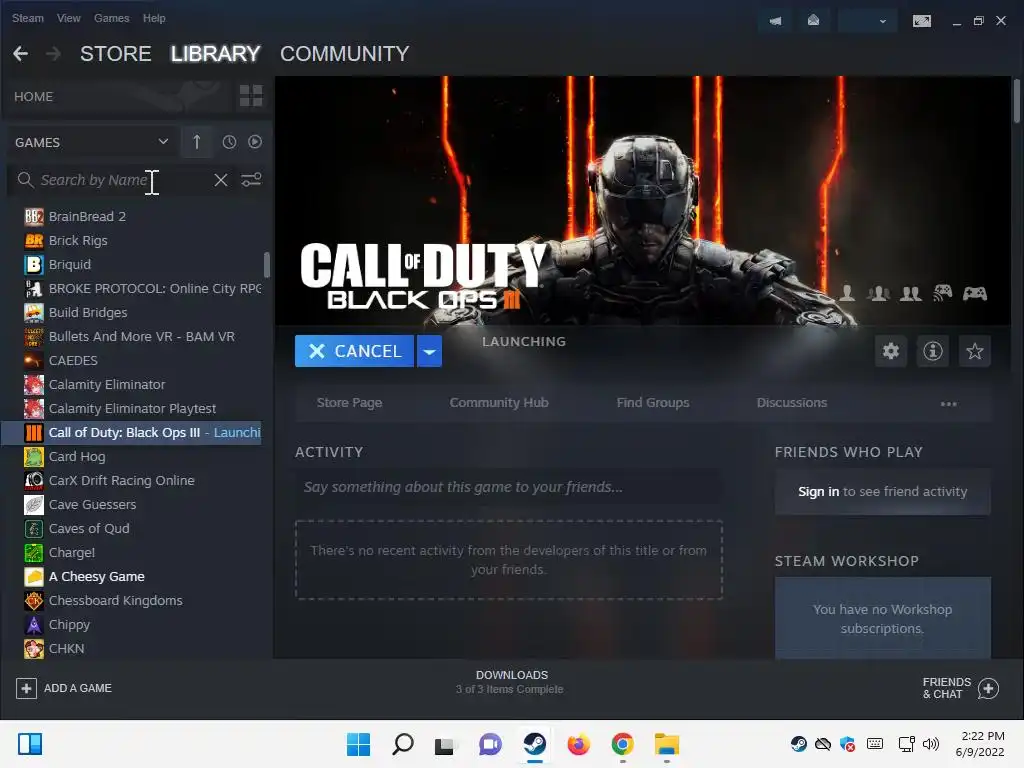Screen dimensions: 1024x768
Task: Select Calamity Eliminator Playtest entry
Action: coord(133,409)
